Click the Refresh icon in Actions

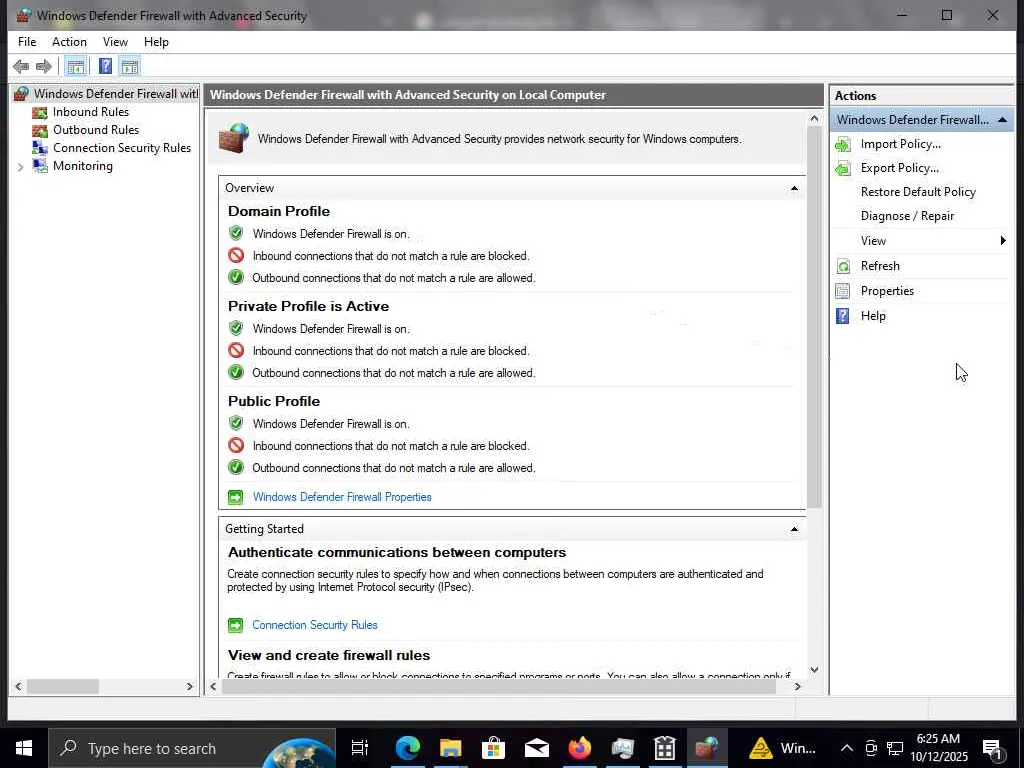click(x=843, y=266)
